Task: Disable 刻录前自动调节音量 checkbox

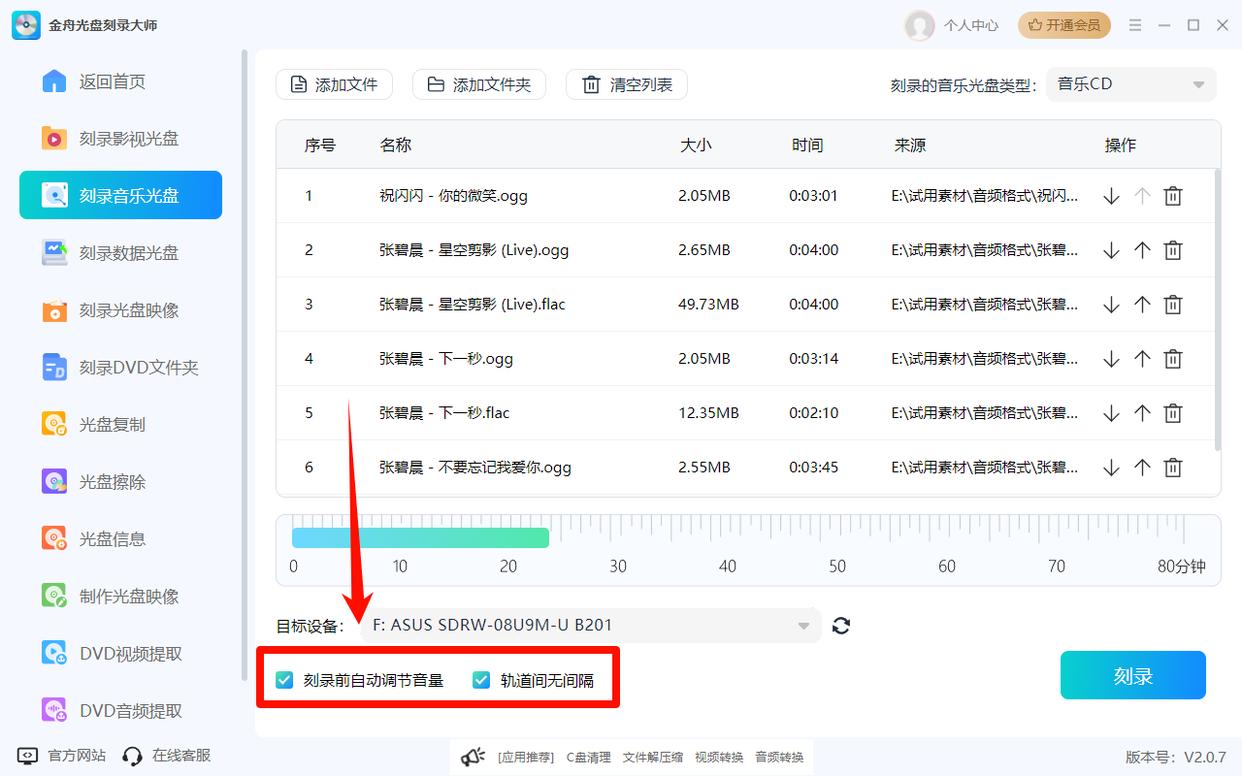Action: pos(282,679)
